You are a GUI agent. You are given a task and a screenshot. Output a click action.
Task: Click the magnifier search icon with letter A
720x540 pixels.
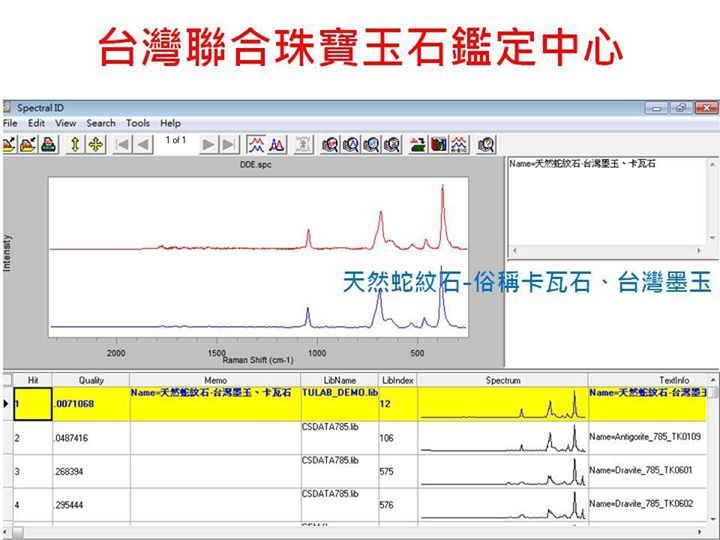351,145
